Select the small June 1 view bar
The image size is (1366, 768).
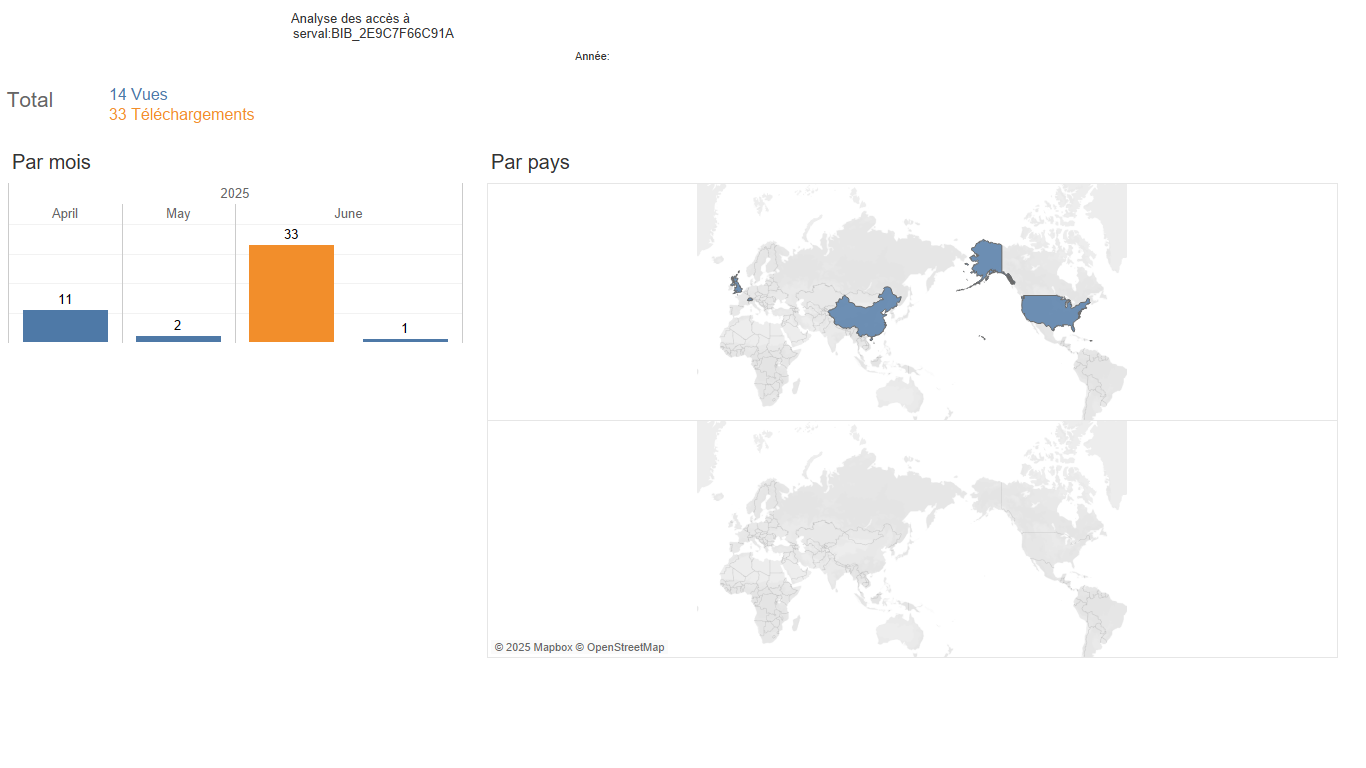click(405, 340)
